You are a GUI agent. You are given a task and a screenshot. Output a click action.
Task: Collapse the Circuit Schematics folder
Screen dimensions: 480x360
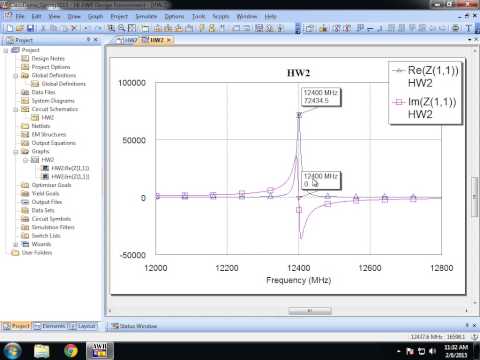[15, 109]
